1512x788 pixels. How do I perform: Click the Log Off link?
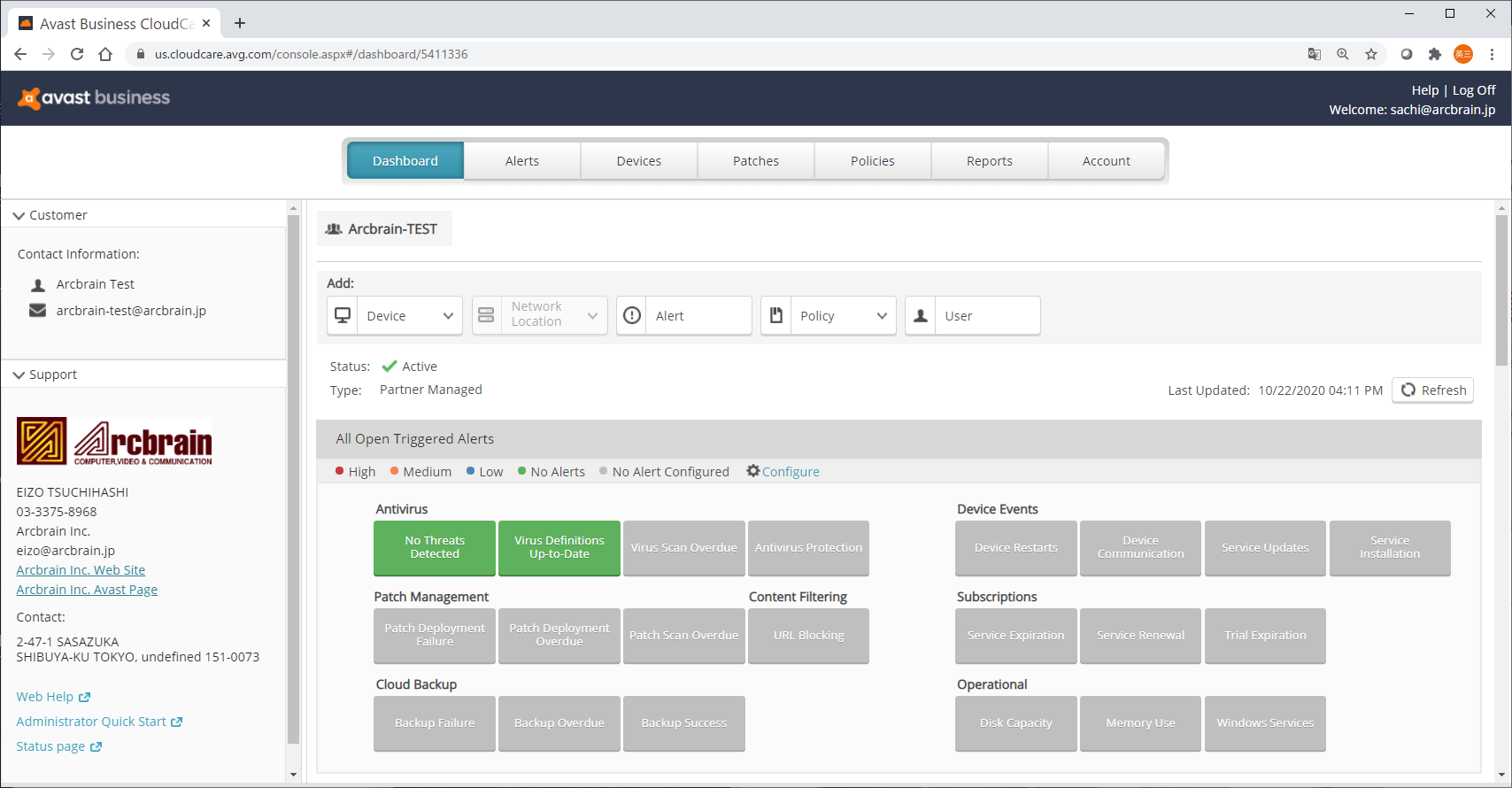tap(1474, 90)
